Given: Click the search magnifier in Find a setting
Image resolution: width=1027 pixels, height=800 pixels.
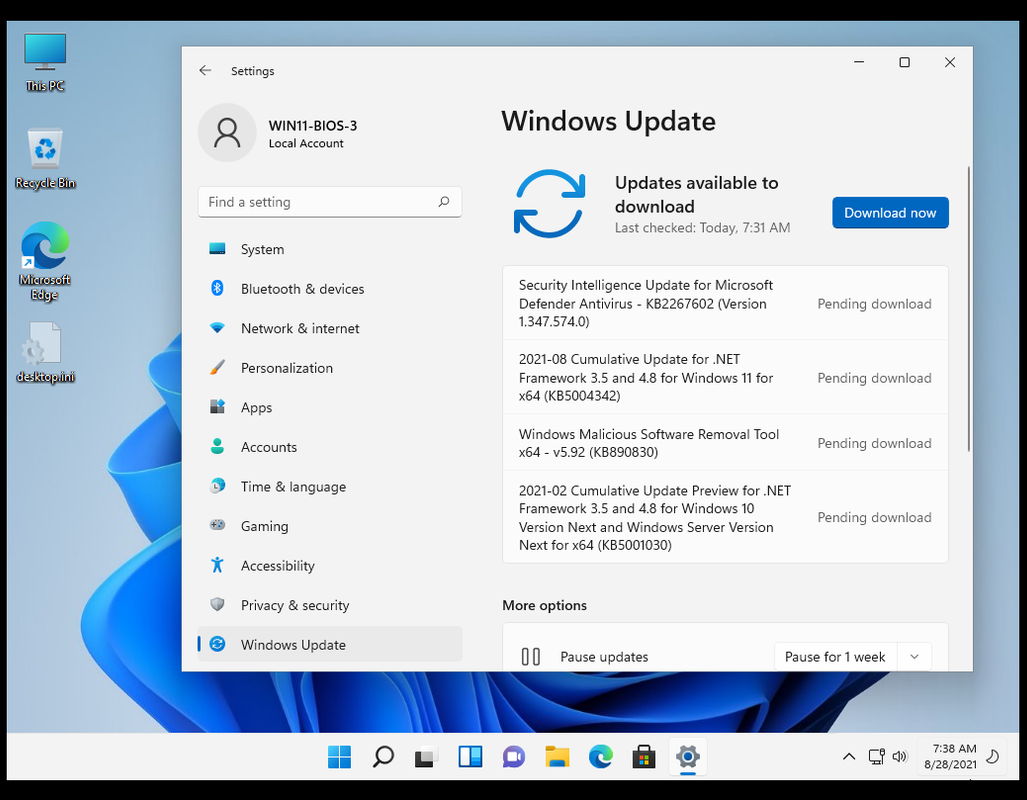Looking at the screenshot, I should [x=444, y=202].
